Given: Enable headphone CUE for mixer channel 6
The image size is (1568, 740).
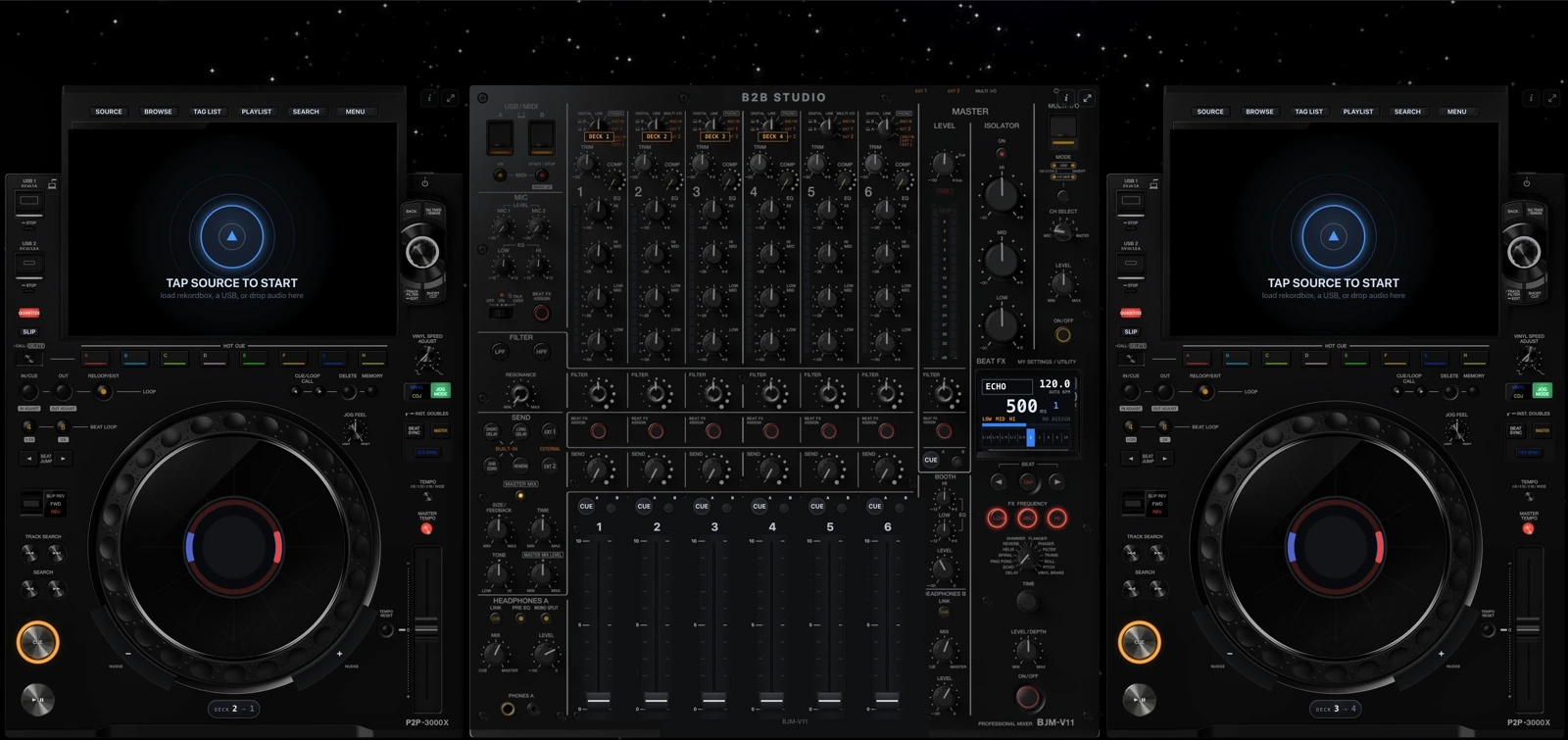Looking at the screenshot, I should [x=874, y=507].
